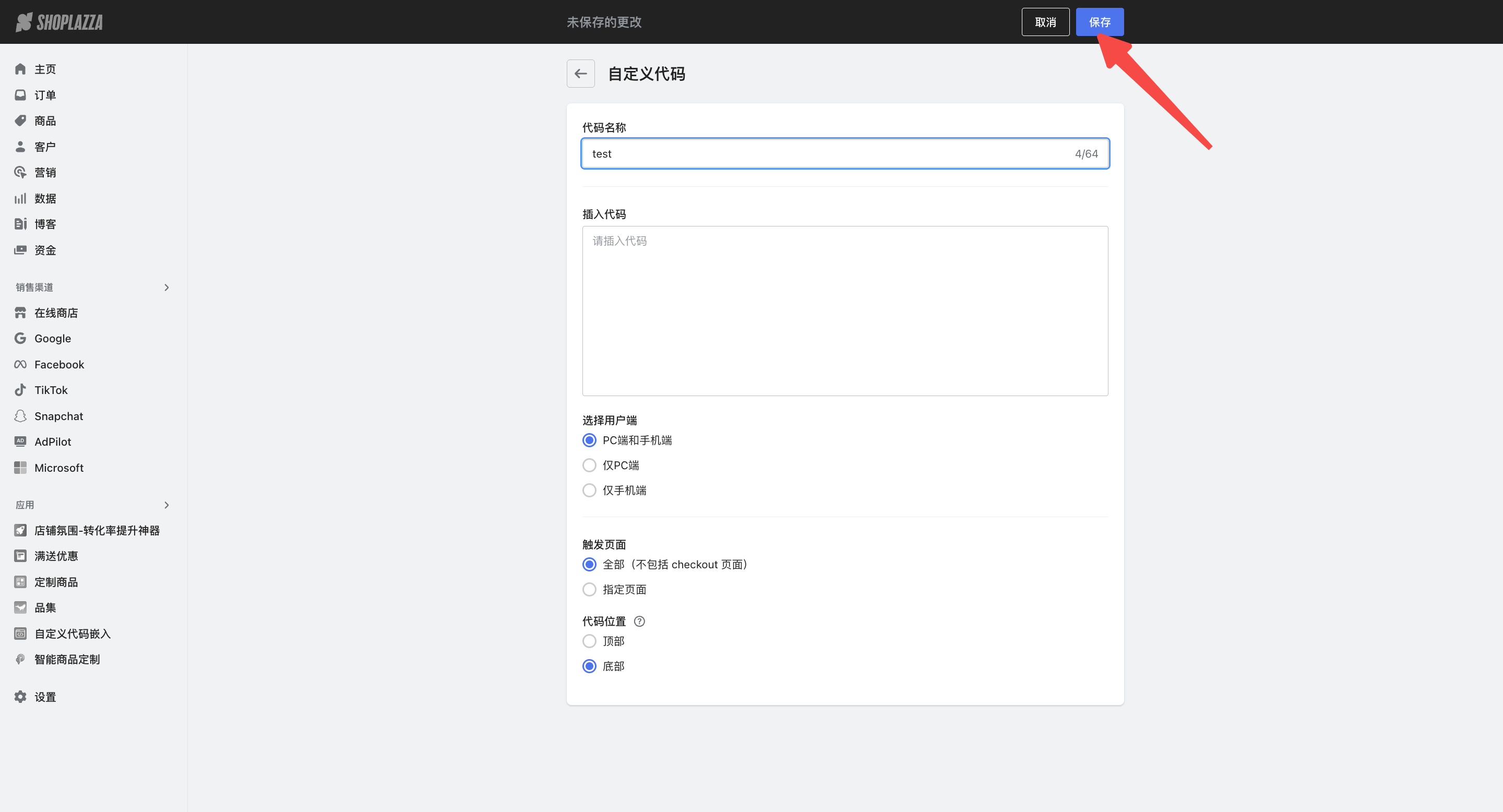This screenshot has height=812, width=1503.
Task: Open the help icon next to 代码位置
Action: tap(639, 621)
